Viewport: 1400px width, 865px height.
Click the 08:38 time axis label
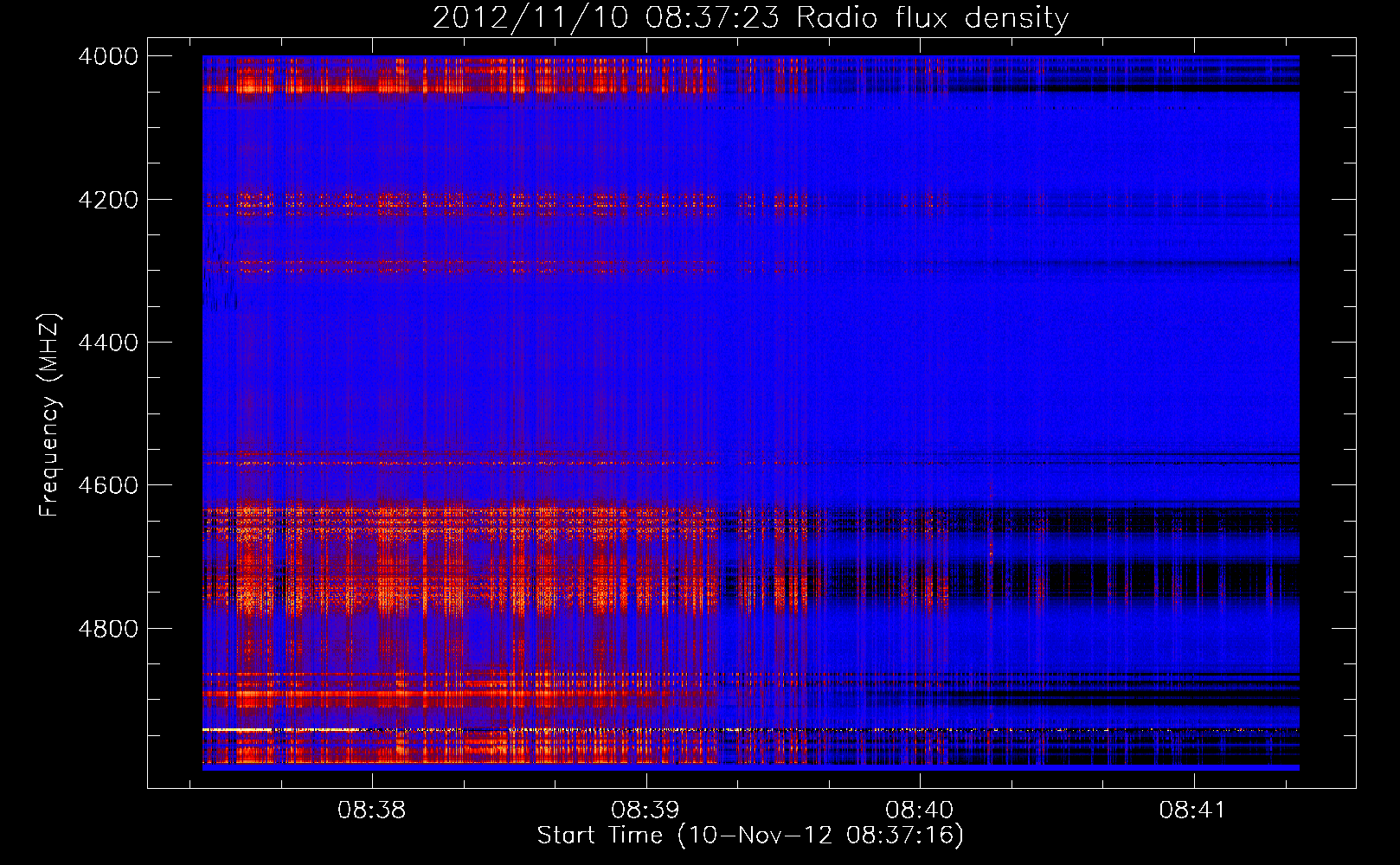pos(371,811)
